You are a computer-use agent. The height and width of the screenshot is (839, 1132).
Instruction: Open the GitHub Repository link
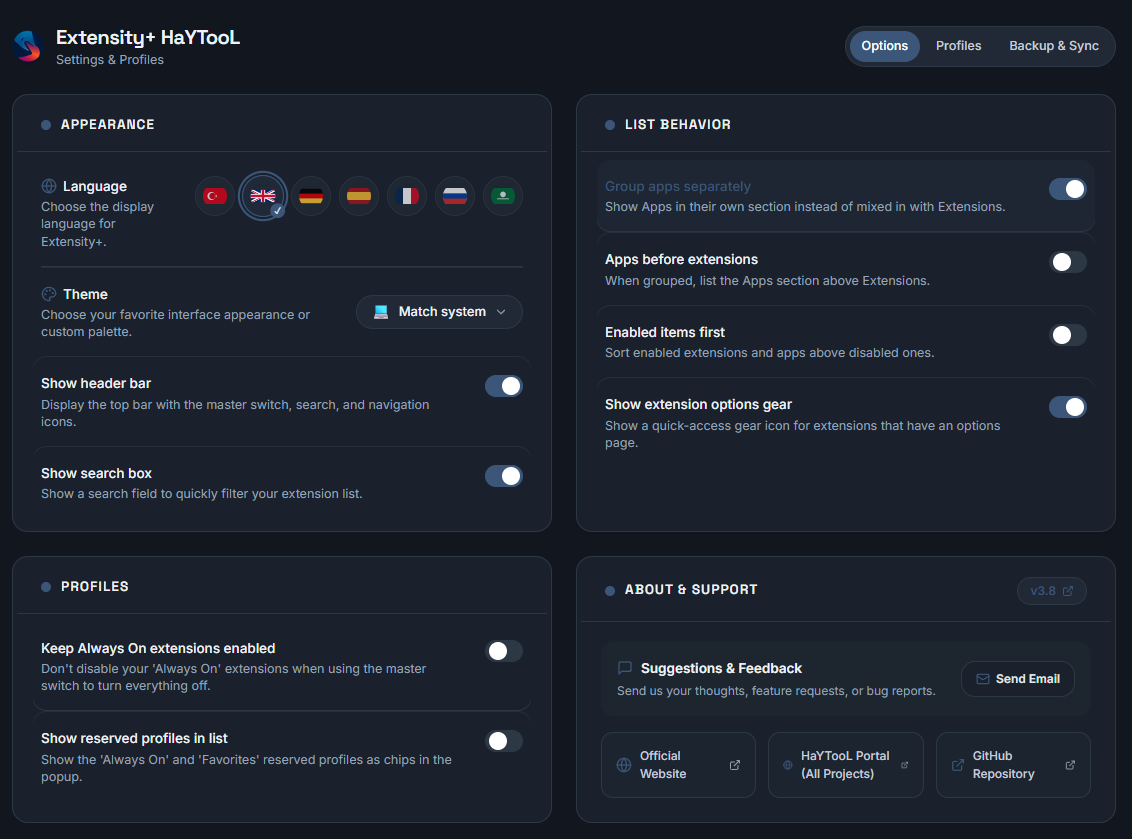coord(1013,765)
